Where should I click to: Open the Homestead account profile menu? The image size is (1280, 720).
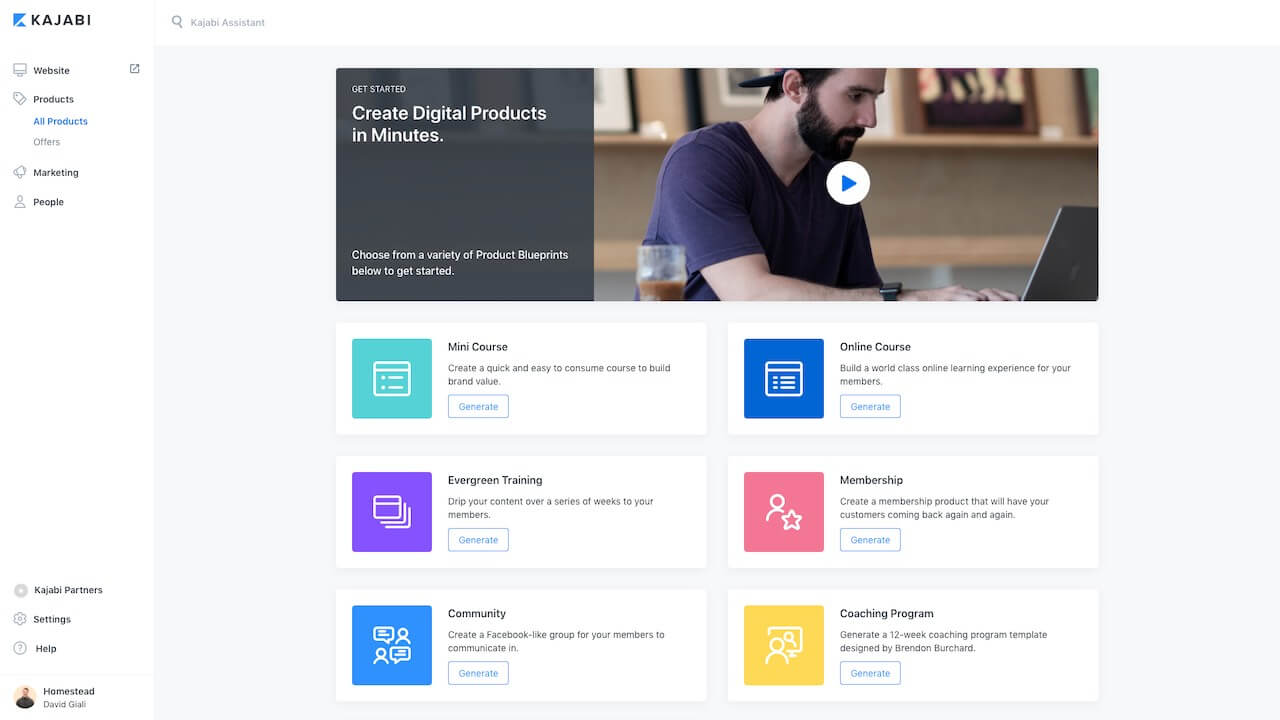point(68,697)
